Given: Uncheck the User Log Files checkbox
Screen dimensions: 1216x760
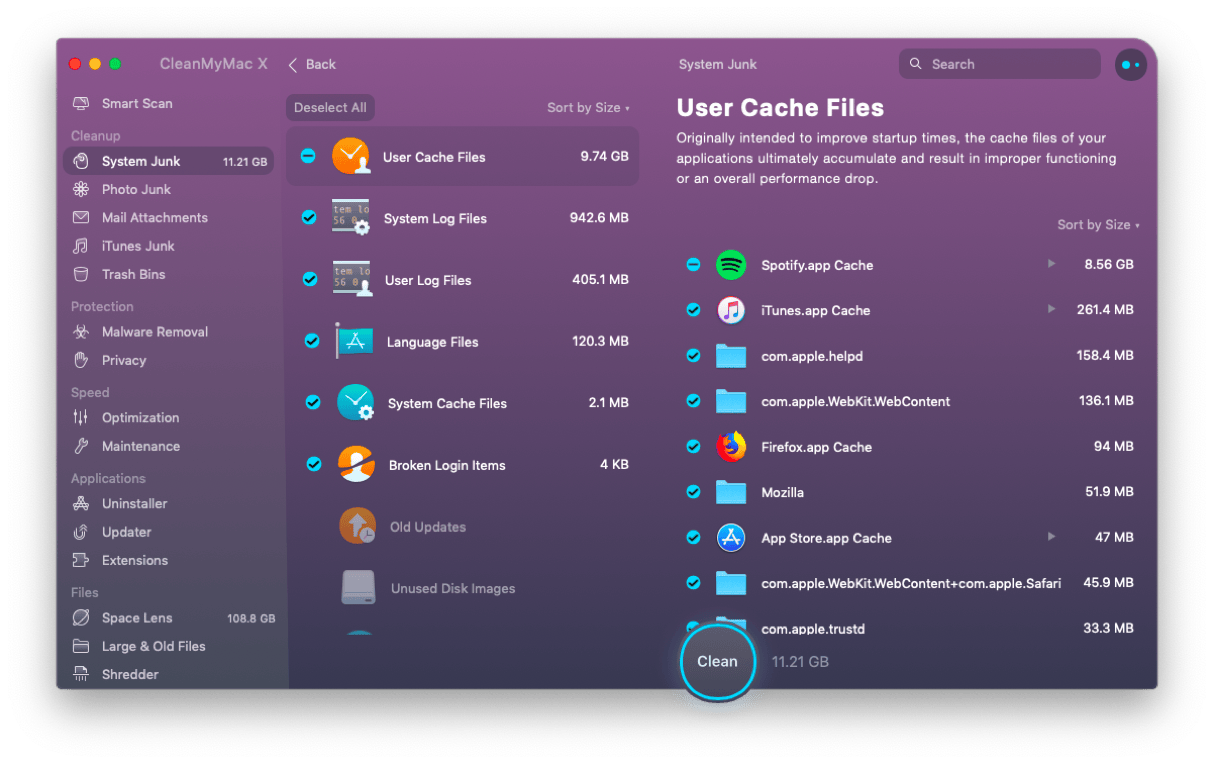Looking at the screenshot, I should [310, 279].
